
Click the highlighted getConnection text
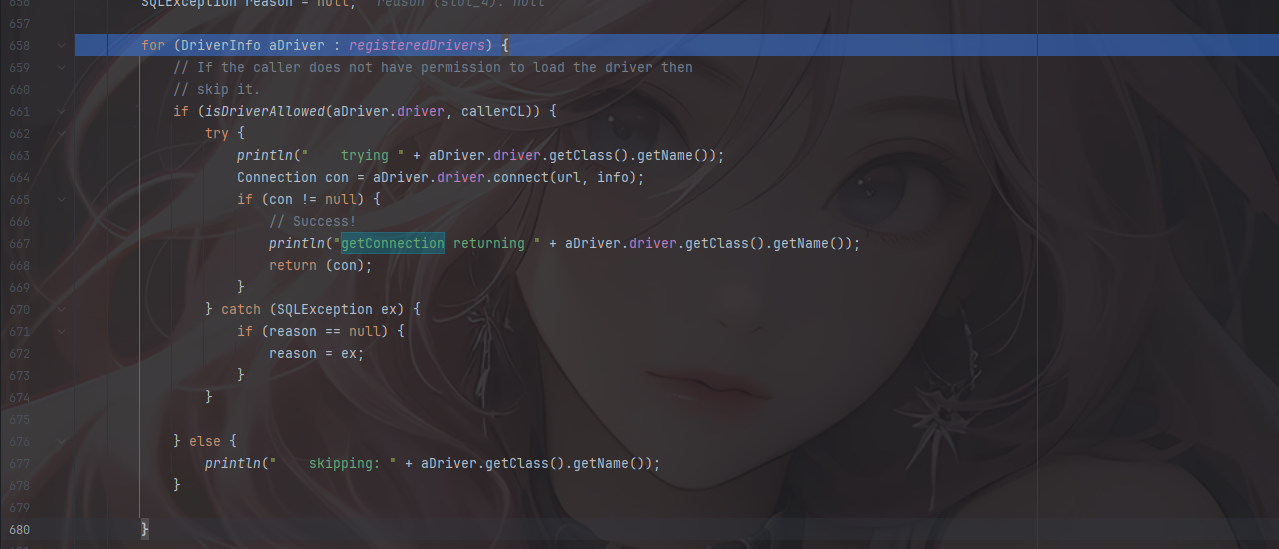(392, 244)
